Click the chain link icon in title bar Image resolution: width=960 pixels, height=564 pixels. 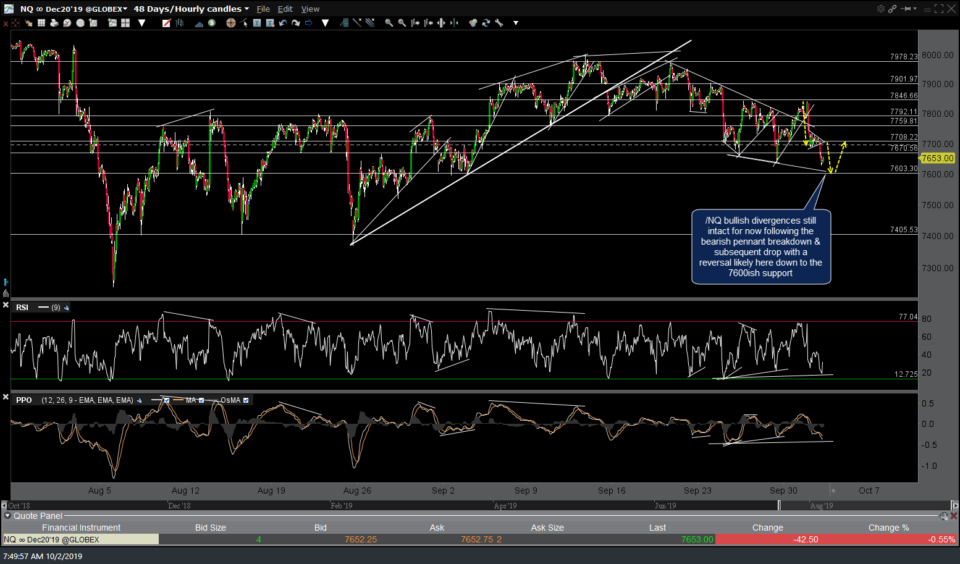pyautogui.click(x=892, y=9)
